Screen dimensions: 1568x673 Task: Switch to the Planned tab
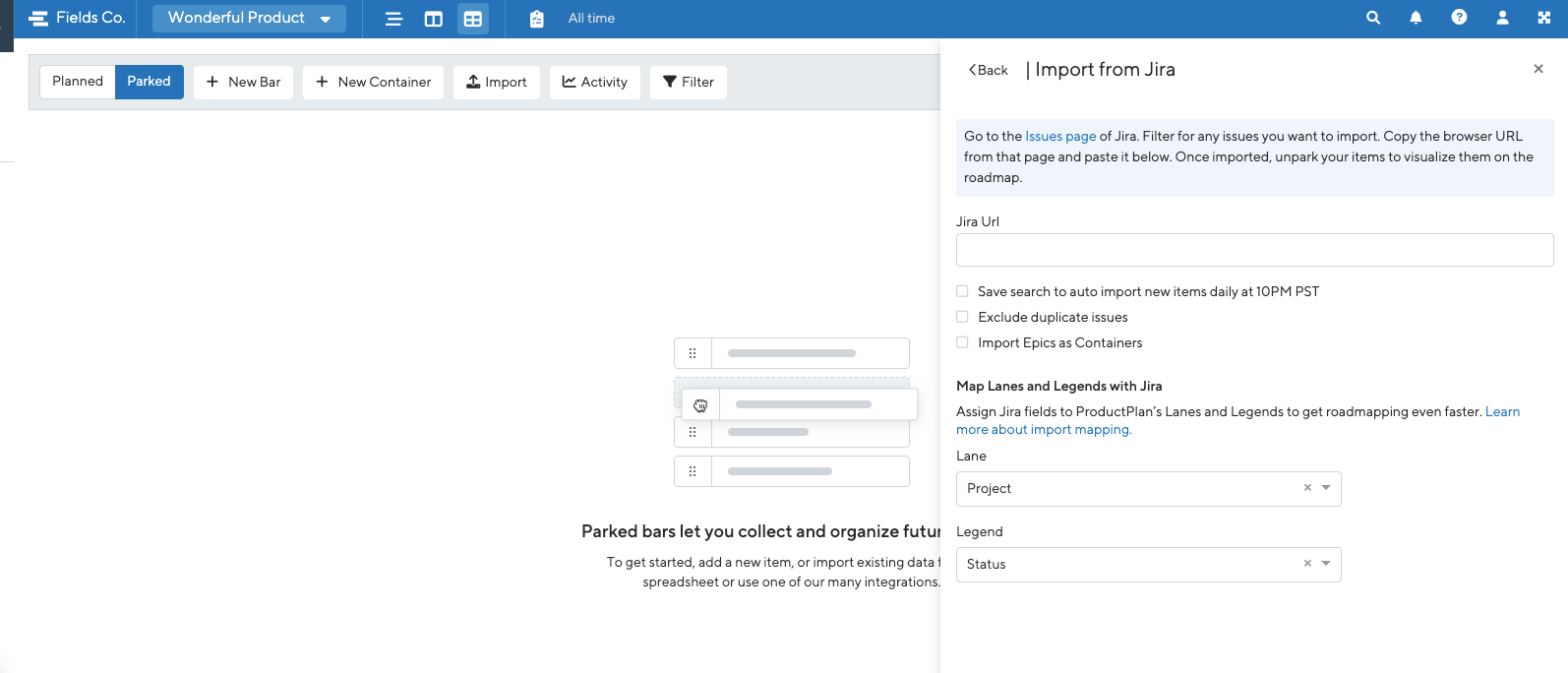[x=78, y=82]
